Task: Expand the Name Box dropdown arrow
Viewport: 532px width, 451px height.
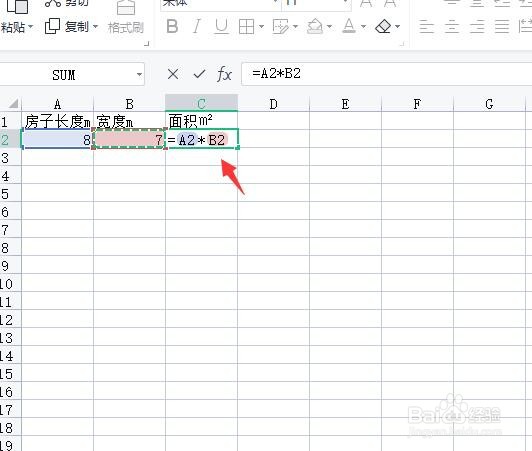Action: click(x=139, y=74)
